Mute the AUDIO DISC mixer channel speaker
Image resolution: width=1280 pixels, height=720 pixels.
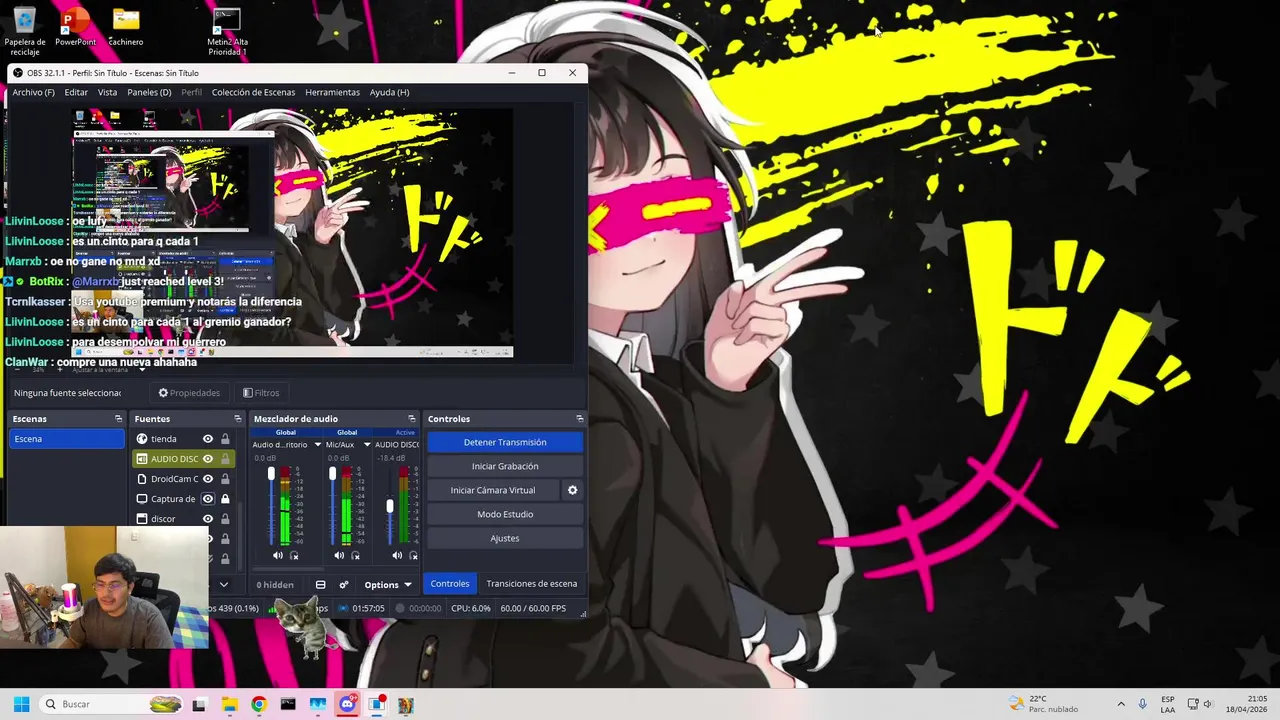(397, 556)
